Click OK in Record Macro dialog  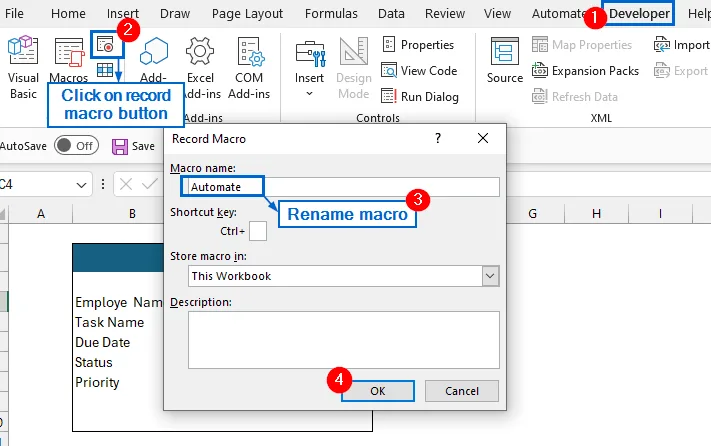378,391
